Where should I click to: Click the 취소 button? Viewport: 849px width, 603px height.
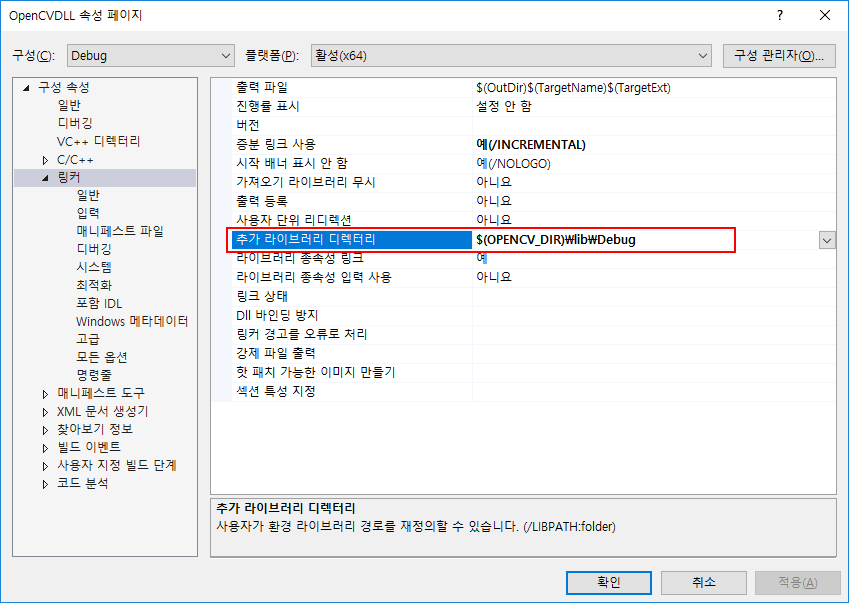click(x=703, y=582)
